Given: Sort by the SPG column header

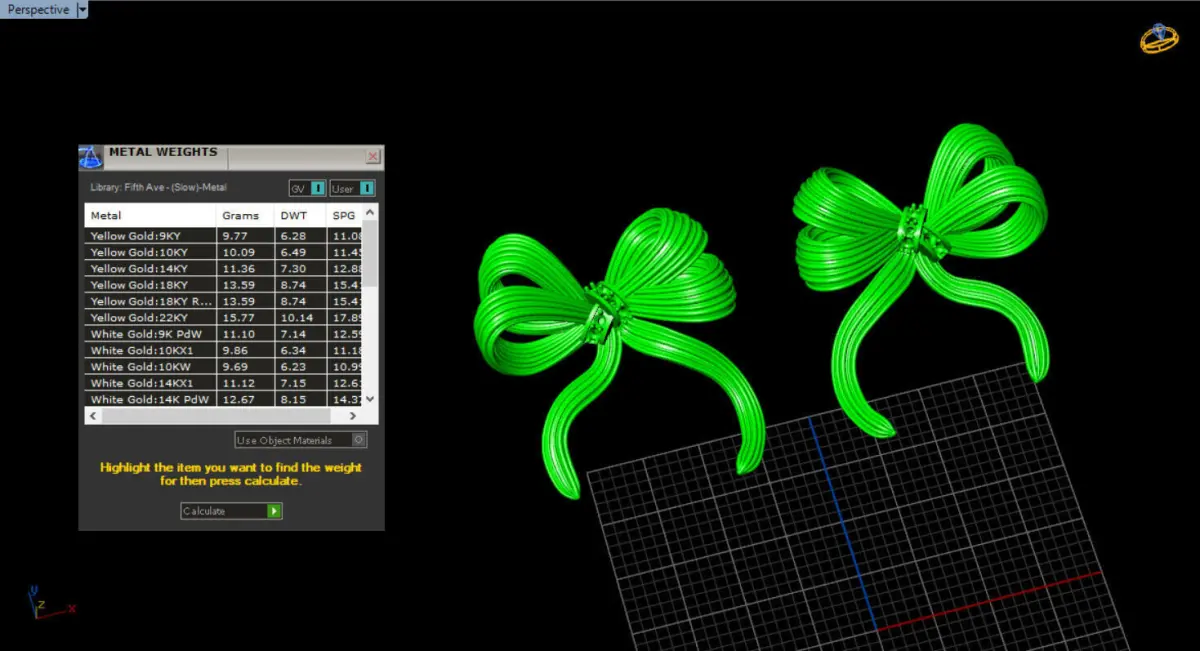Looking at the screenshot, I should [x=344, y=215].
